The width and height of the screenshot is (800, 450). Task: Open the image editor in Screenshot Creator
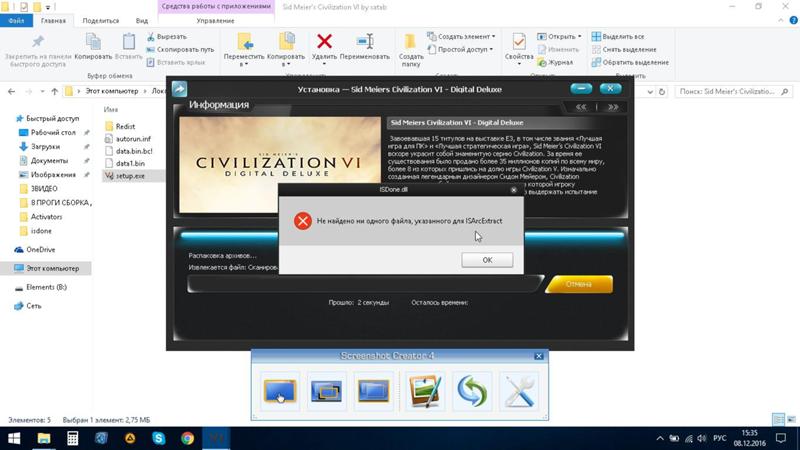424,391
